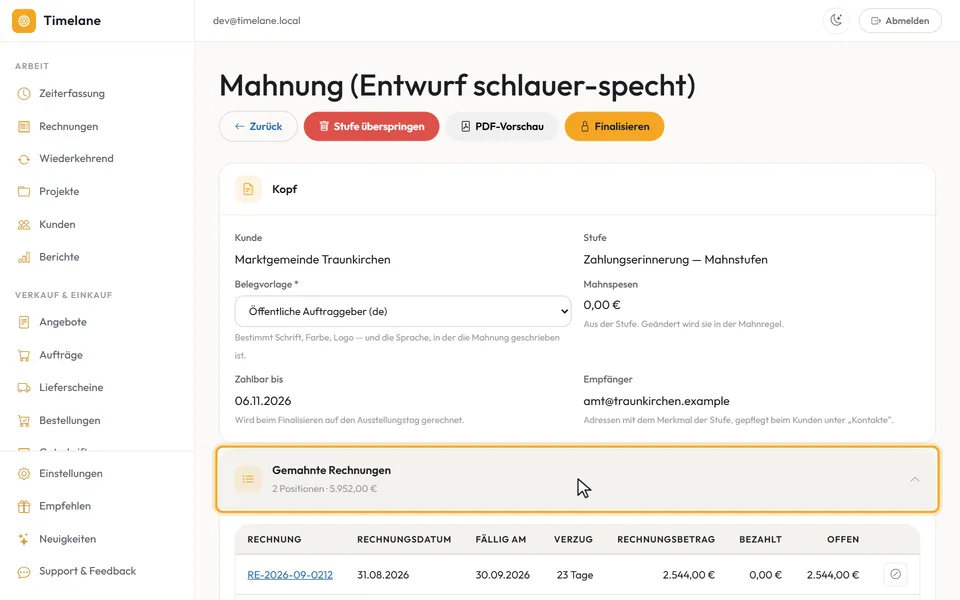960x600 pixels.
Task: Click the Finalisieren button
Action: [615, 127]
